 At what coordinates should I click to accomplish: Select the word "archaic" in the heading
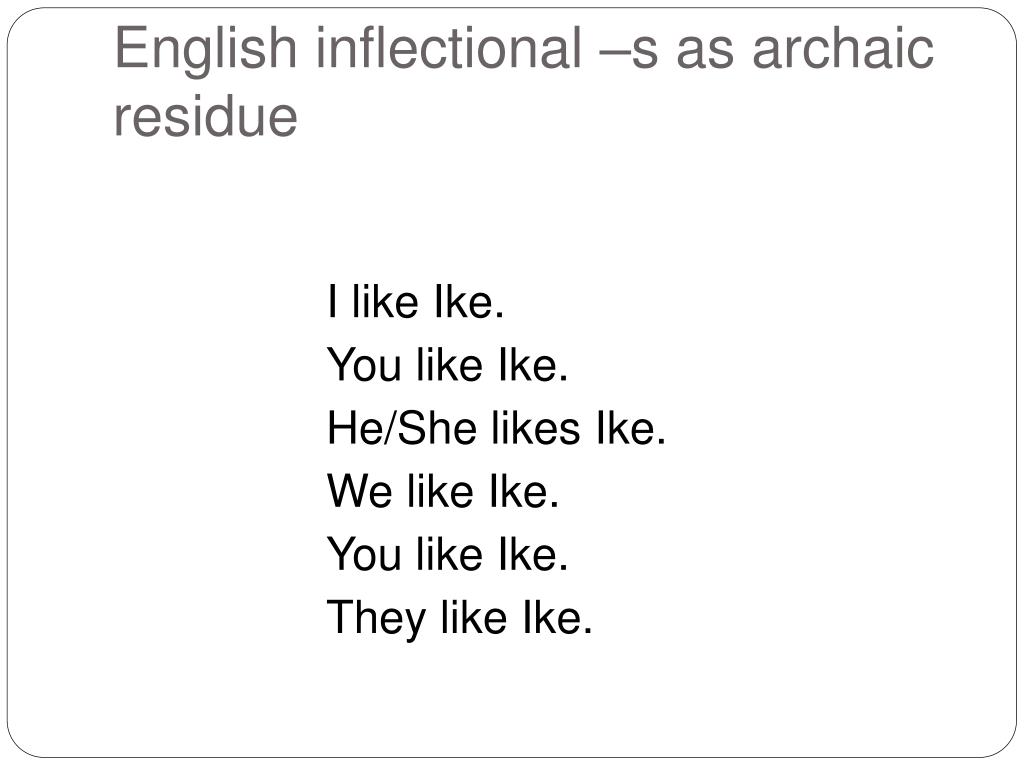843,48
